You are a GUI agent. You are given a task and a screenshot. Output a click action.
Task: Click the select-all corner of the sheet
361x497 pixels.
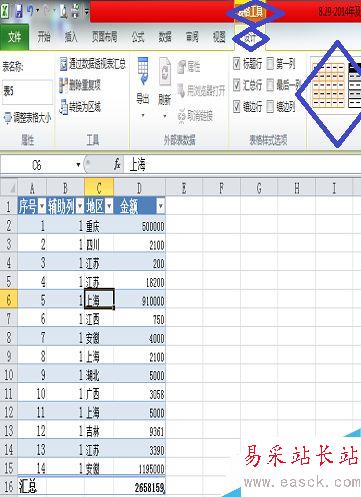coord(9,188)
